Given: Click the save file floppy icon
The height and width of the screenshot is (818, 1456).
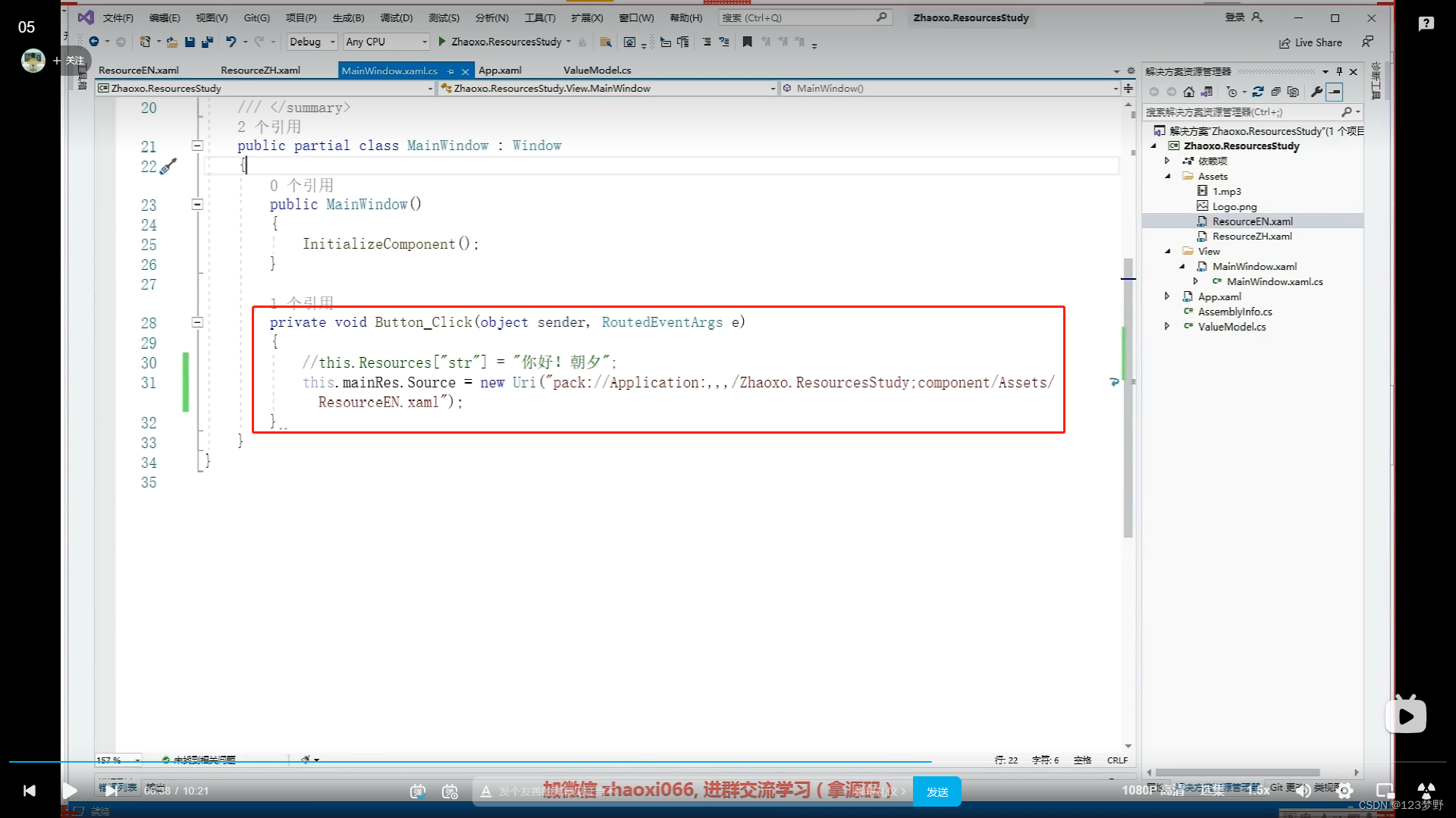Looking at the screenshot, I should tap(190, 42).
